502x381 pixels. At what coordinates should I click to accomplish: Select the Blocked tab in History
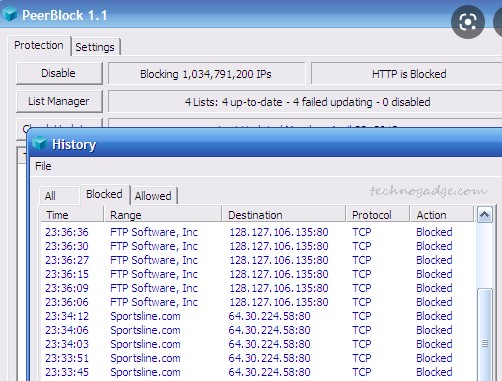[104, 194]
